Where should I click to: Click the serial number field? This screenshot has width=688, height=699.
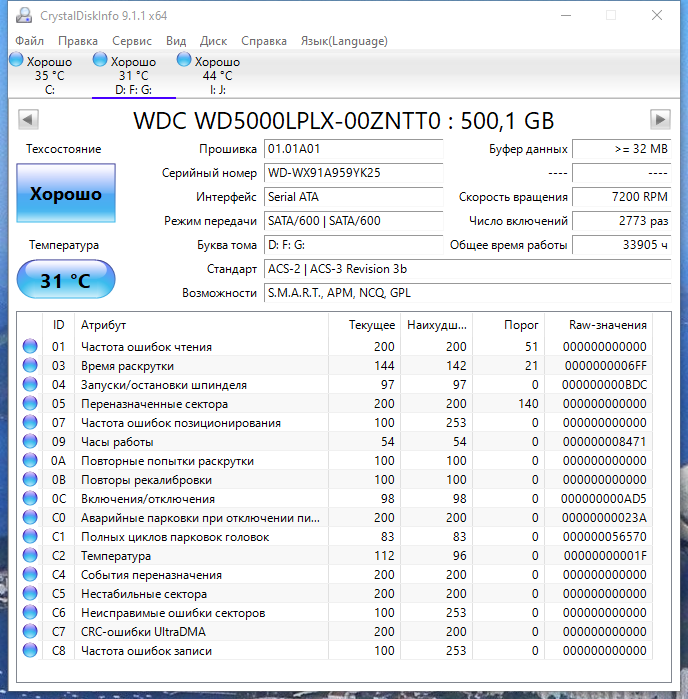coord(352,173)
